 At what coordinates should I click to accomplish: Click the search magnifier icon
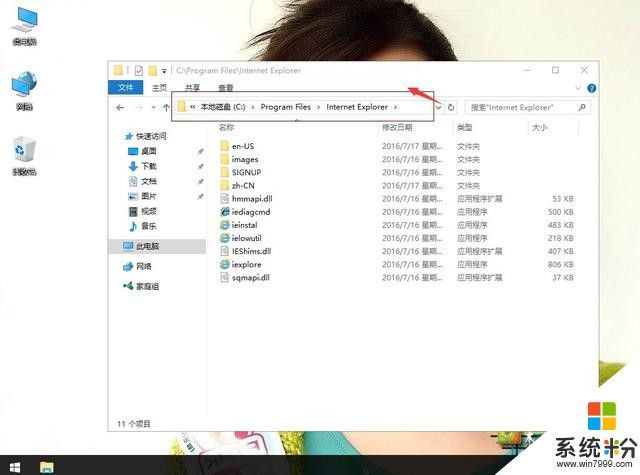pos(582,107)
